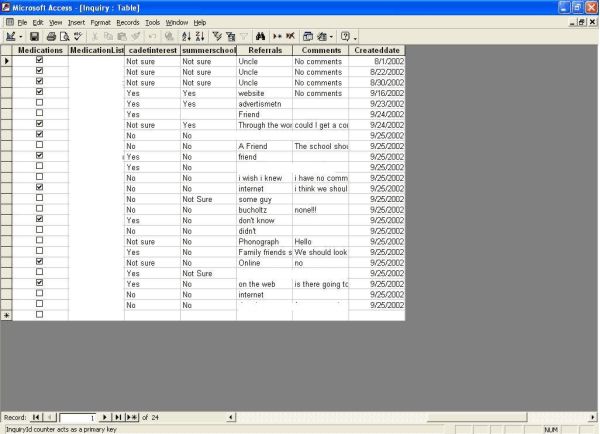Click the Copy icon in toolbar

point(108,36)
